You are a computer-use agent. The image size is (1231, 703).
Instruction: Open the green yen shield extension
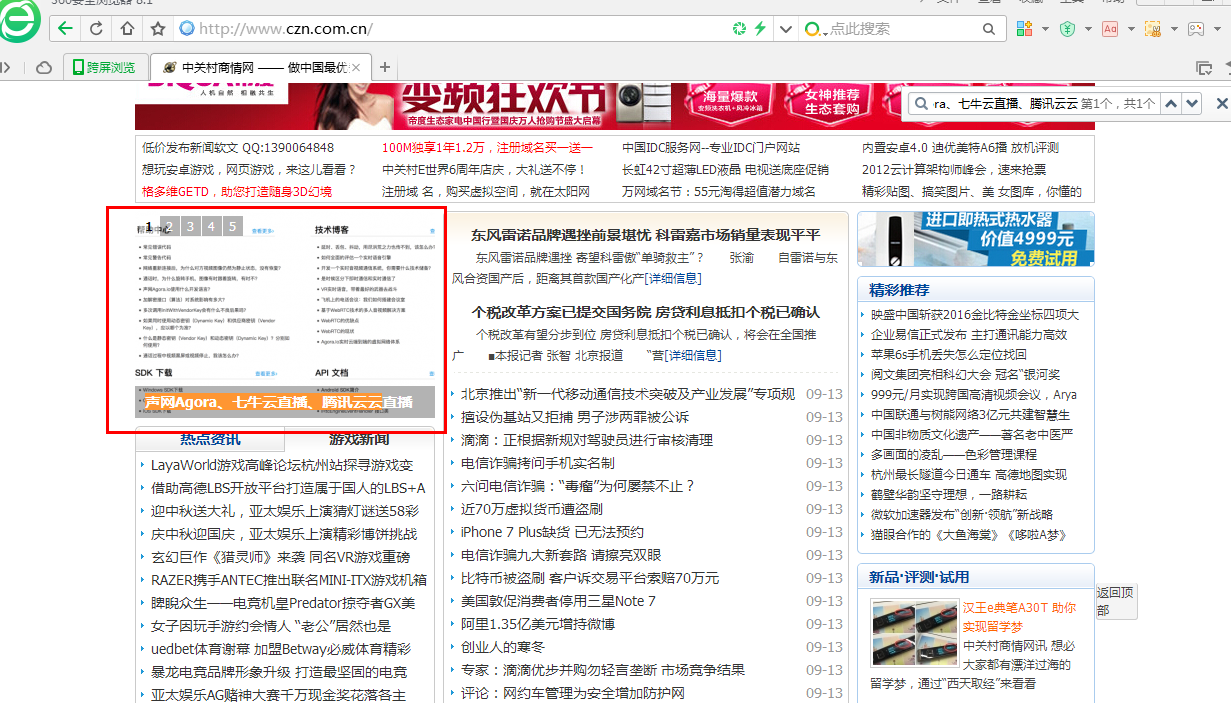[x=1068, y=29]
